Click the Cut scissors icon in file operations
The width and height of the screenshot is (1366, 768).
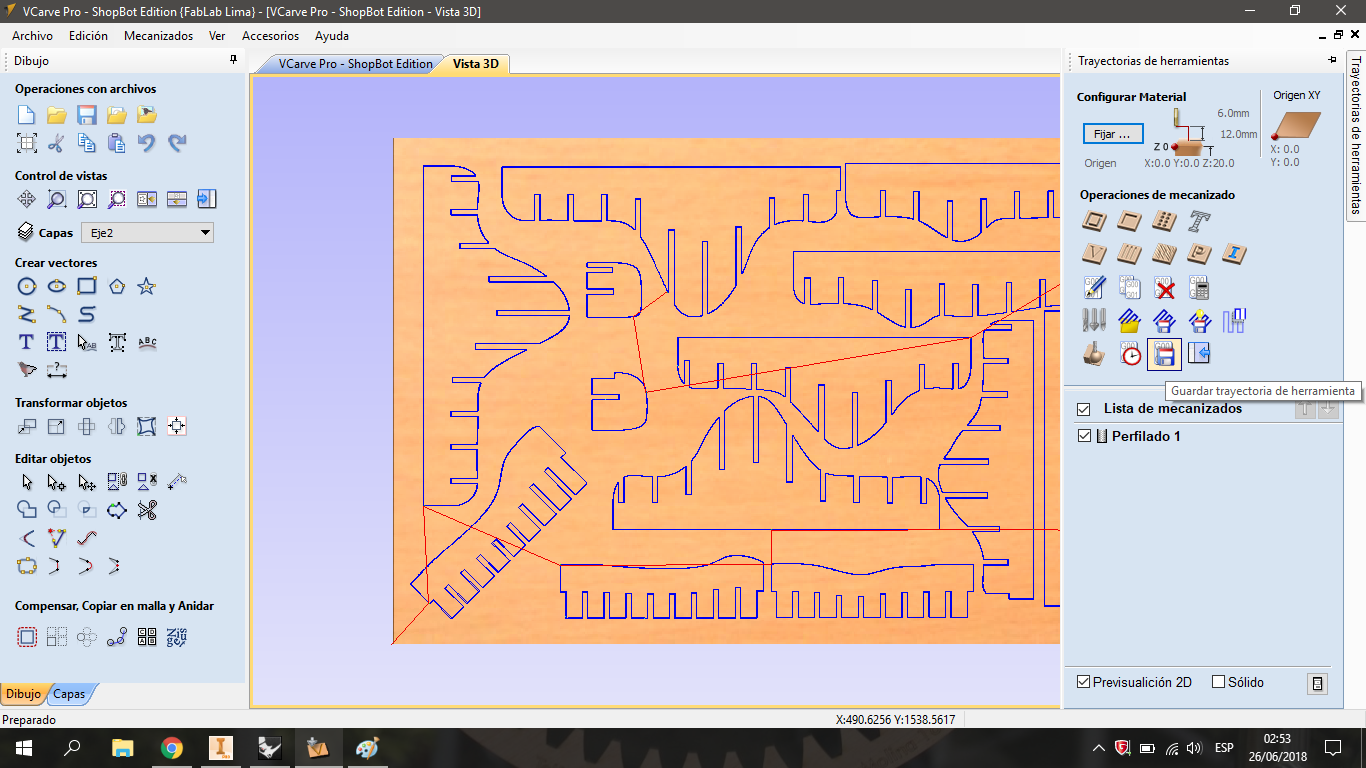click(x=57, y=143)
